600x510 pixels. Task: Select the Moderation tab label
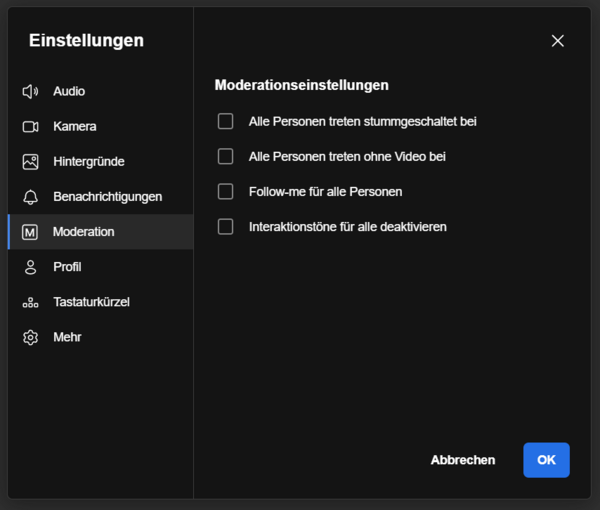click(83, 232)
